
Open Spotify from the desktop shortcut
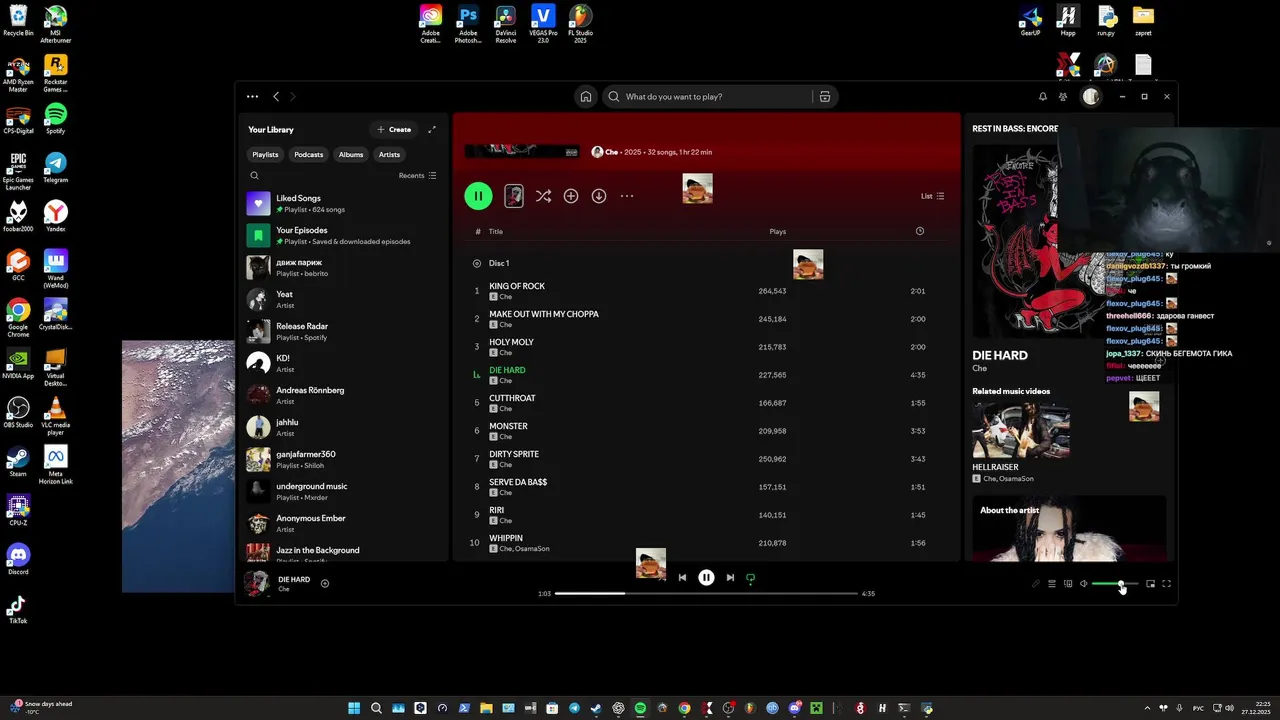click(x=56, y=118)
